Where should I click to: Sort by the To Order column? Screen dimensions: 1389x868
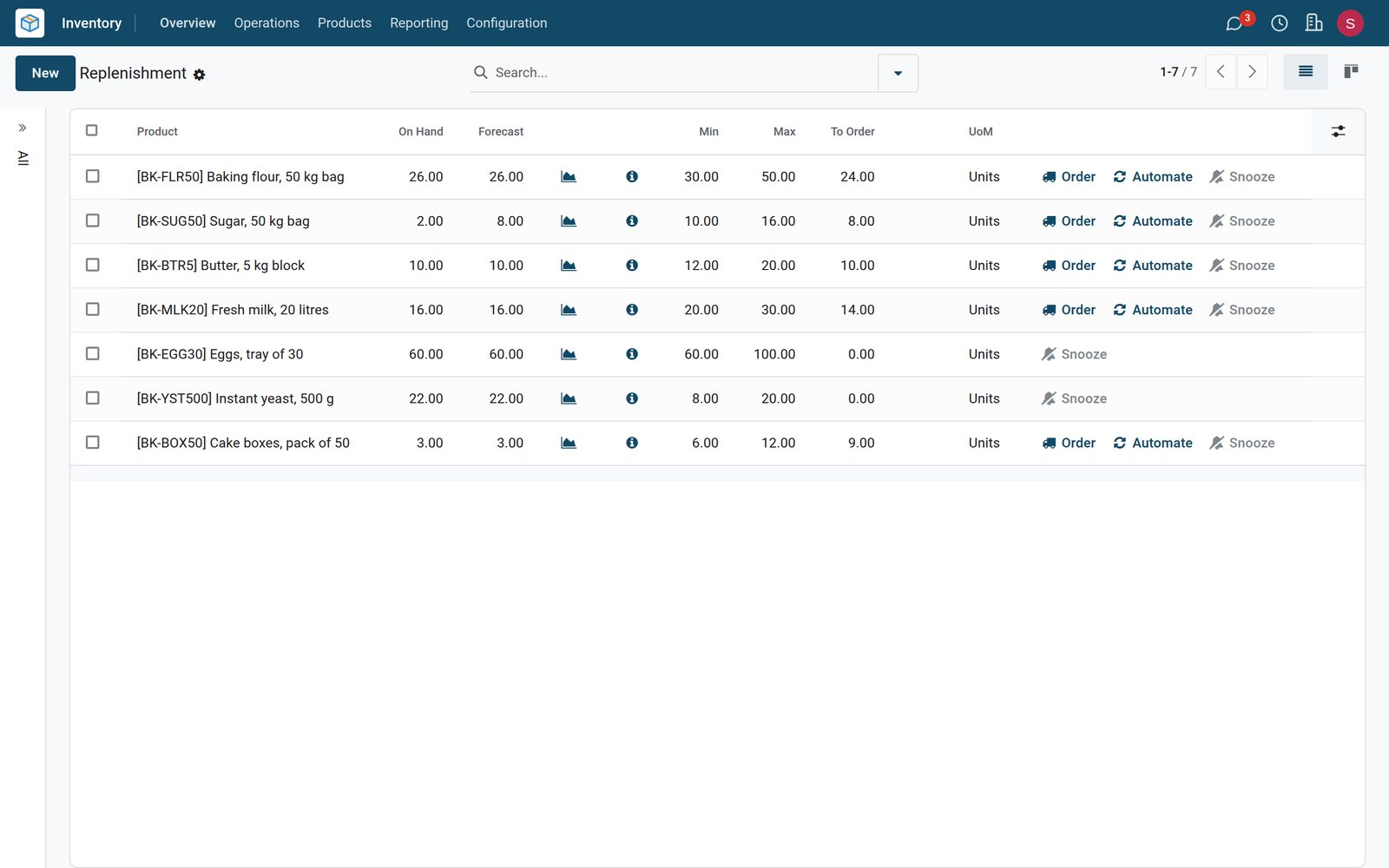coord(852,132)
